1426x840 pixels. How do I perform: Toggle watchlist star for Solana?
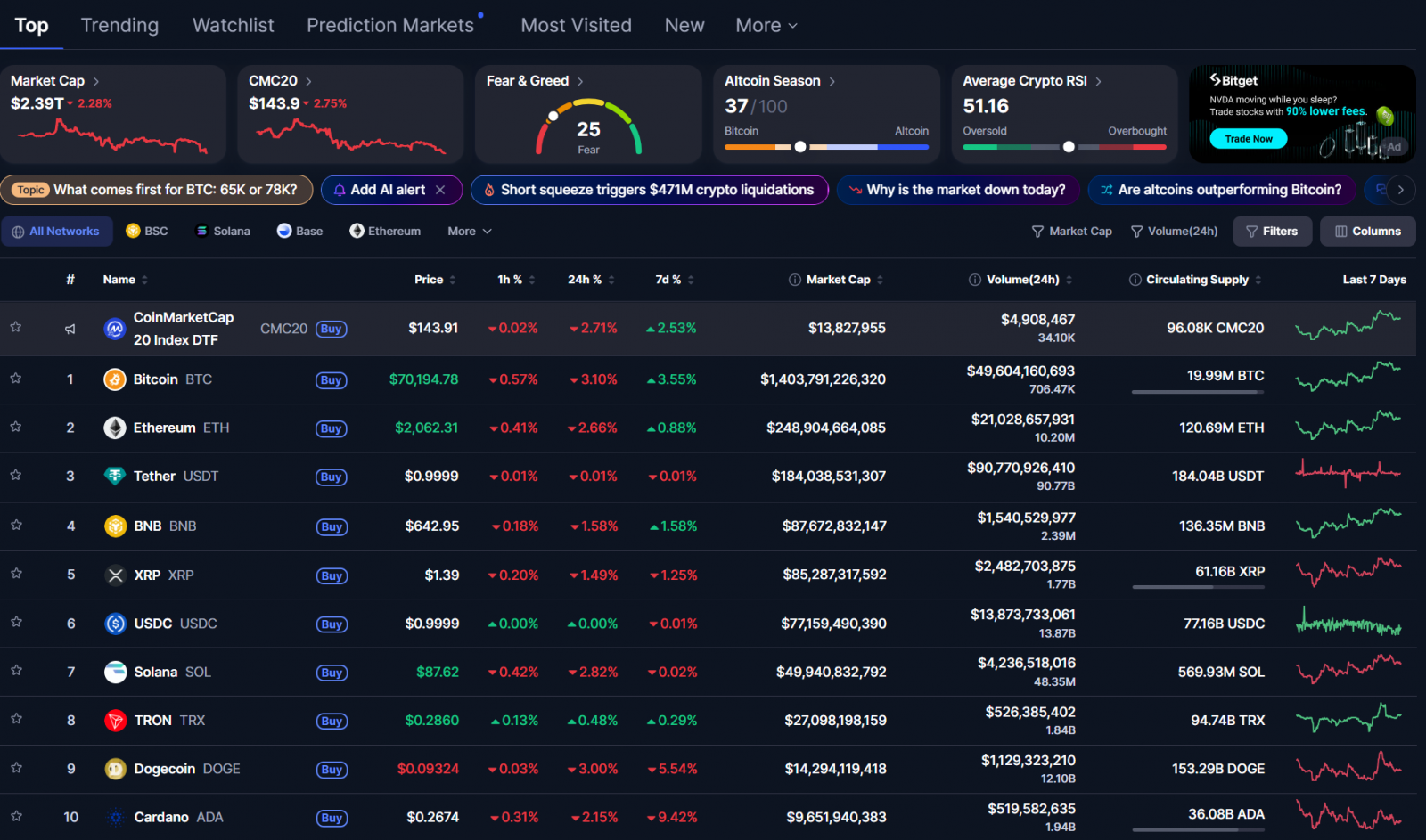[16, 671]
